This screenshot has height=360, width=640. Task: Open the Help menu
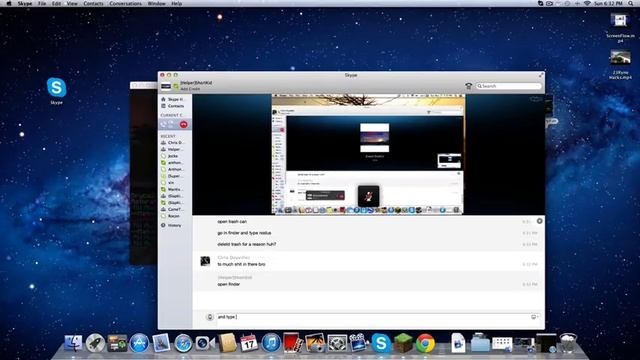point(176,3)
